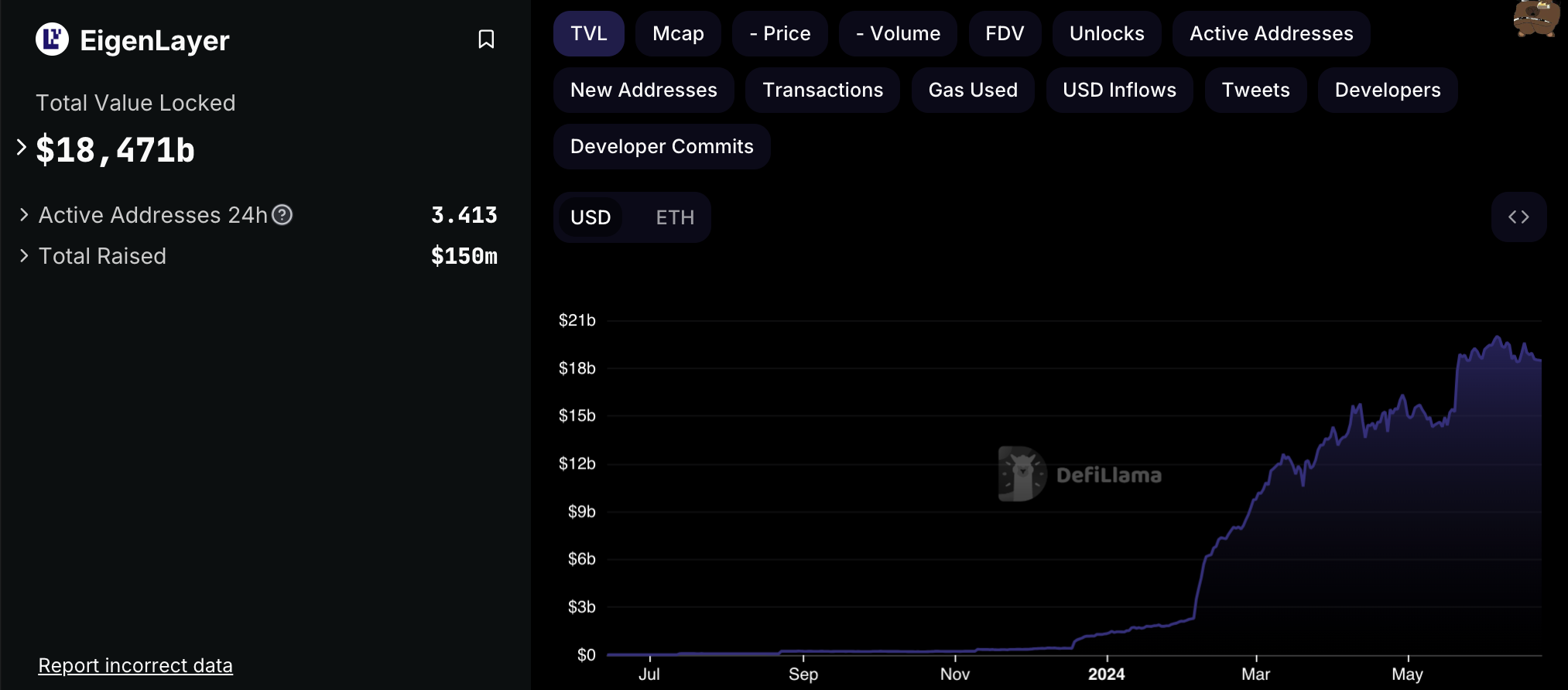1568x690 pixels.
Task: Show USD Inflows on the chart
Action: pos(1119,91)
